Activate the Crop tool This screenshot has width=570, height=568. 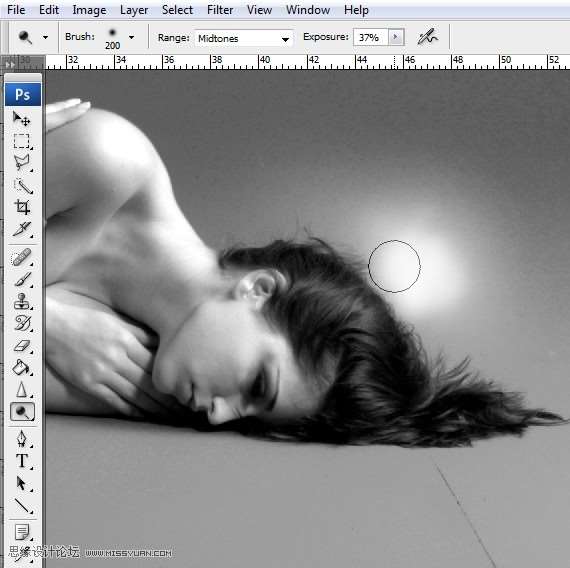22,207
